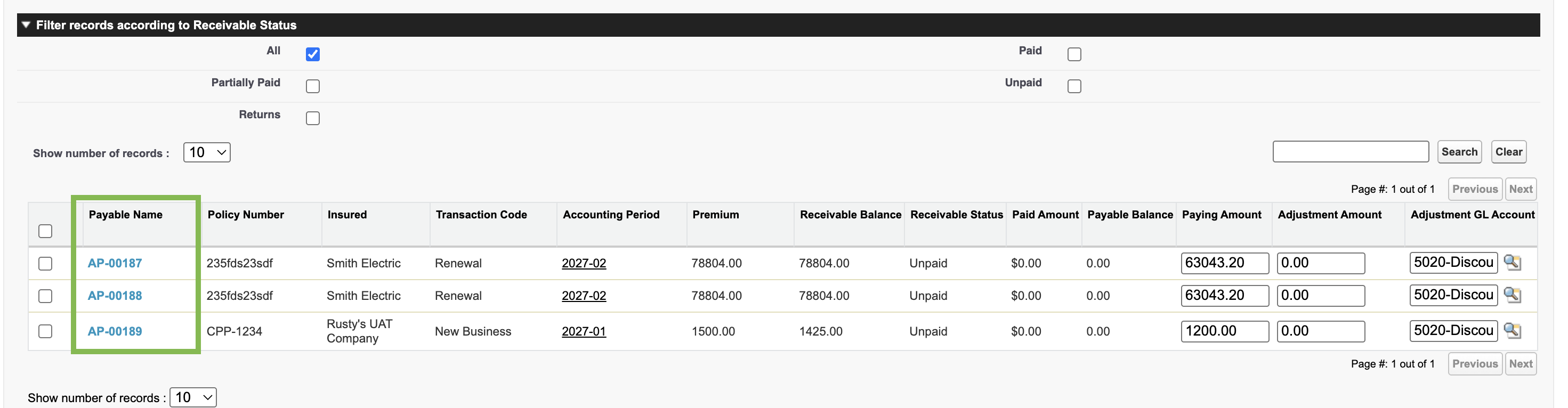Screen dimensions: 1568x408
Task: Edit Paying Amount field showing 1200.00
Action: [x=1225, y=331]
